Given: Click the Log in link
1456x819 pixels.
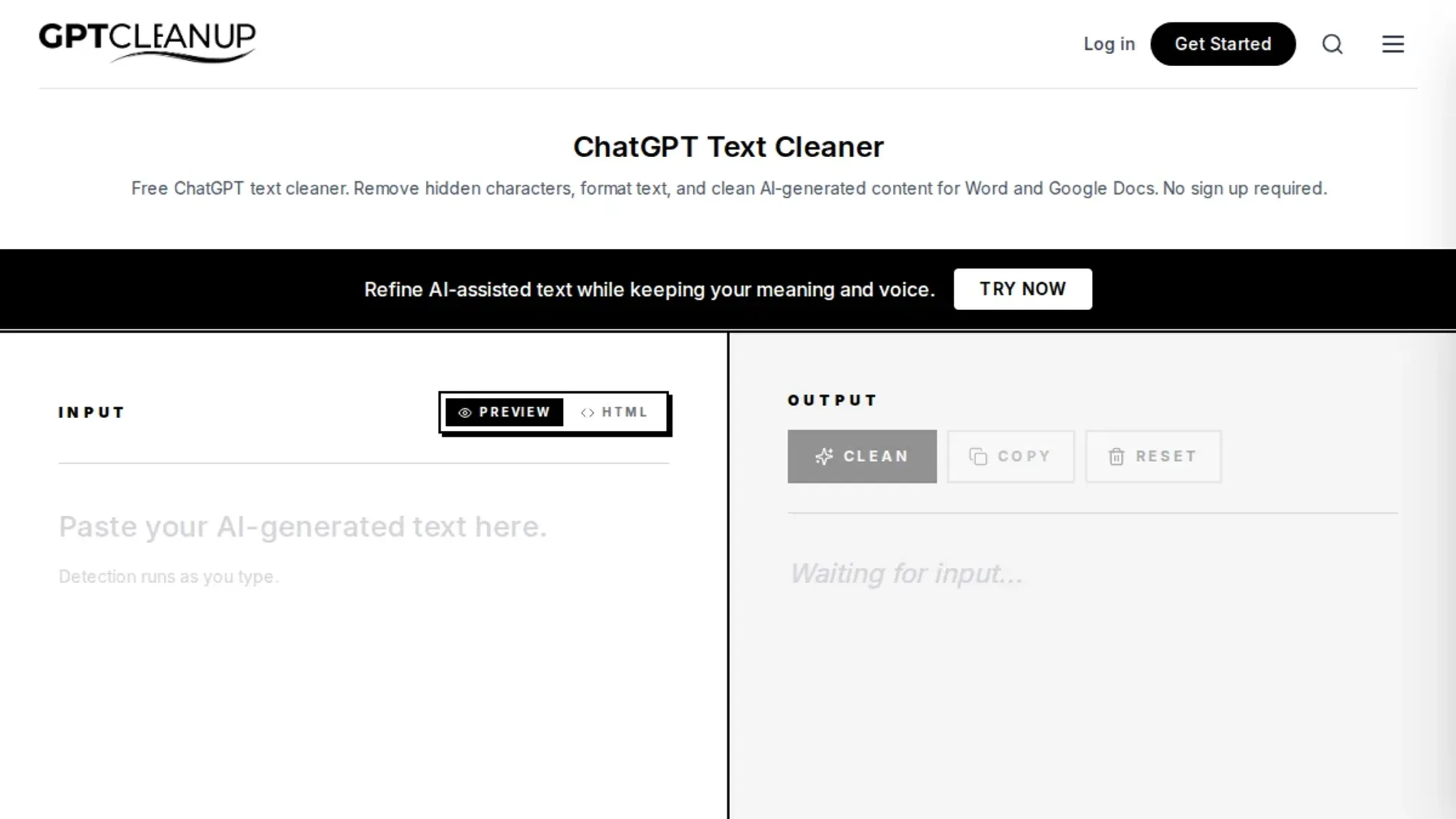Looking at the screenshot, I should pyautogui.click(x=1109, y=44).
